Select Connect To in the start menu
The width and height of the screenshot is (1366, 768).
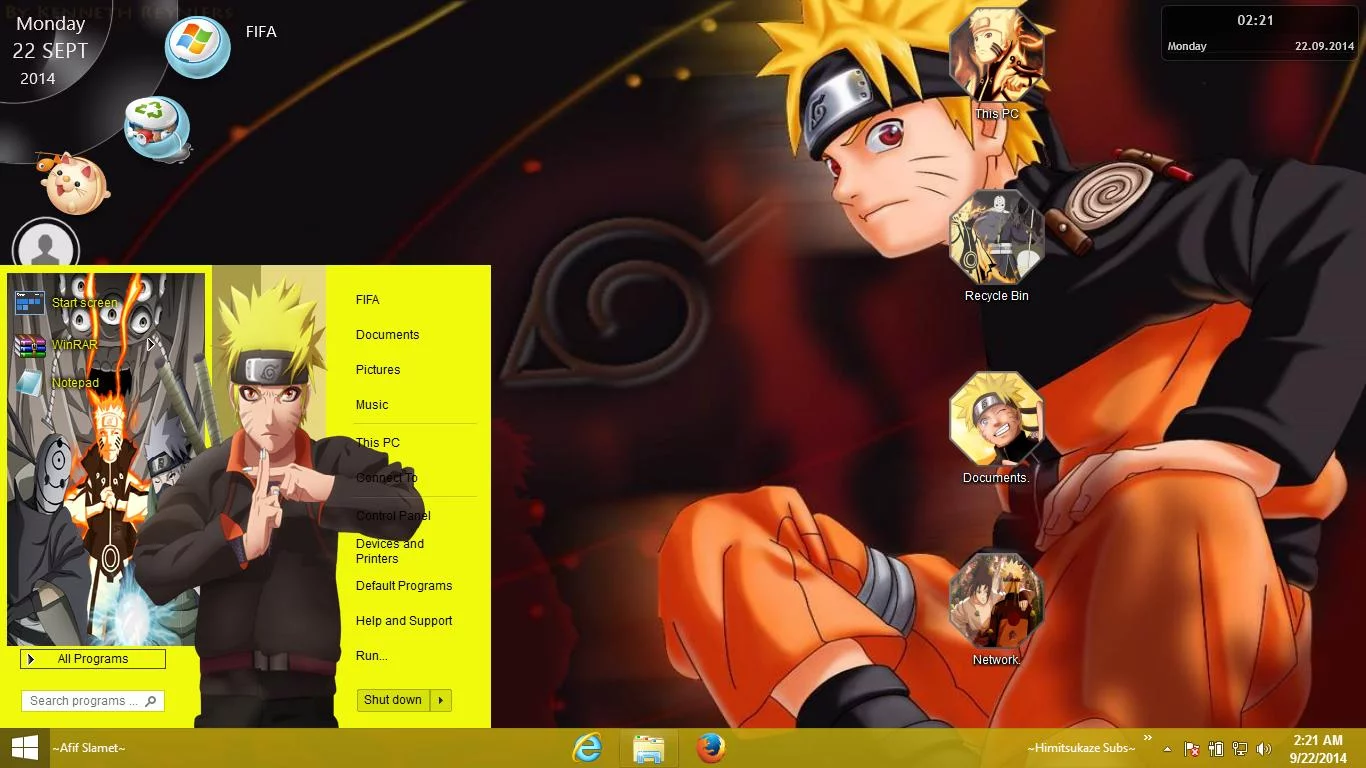387,478
